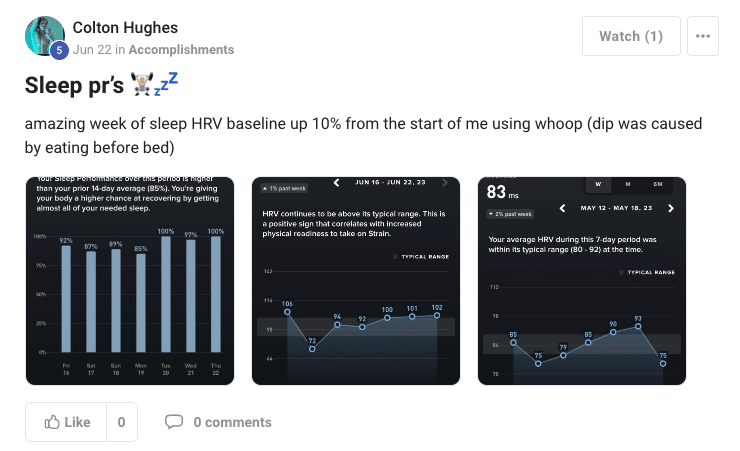This screenshot has width=740, height=451.
Task: Go to next week in May 12-18 chart
Action: (671, 208)
